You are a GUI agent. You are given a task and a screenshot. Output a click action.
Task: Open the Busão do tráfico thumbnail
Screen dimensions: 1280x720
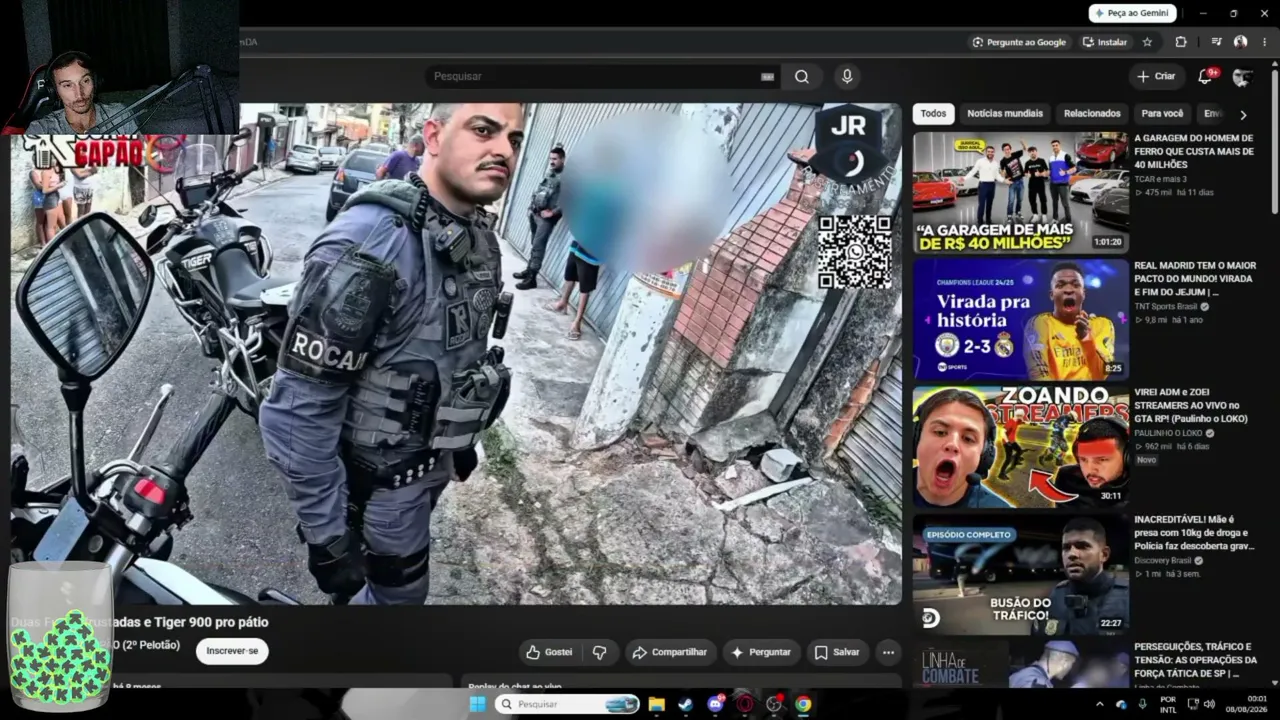click(x=1020, y=574)
